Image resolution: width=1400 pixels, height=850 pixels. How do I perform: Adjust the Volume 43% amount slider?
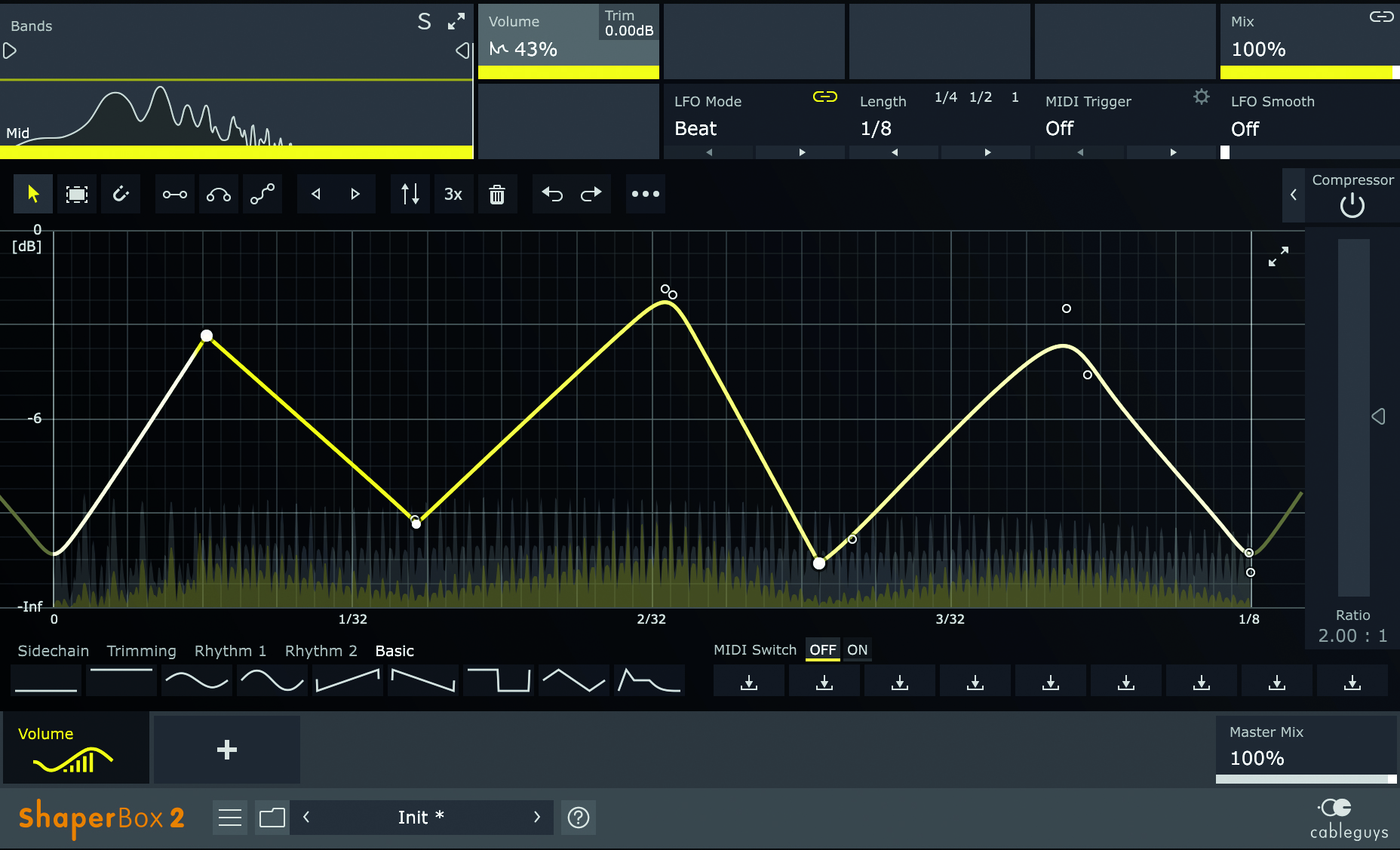pyautogui.click(x=569, y=72)
